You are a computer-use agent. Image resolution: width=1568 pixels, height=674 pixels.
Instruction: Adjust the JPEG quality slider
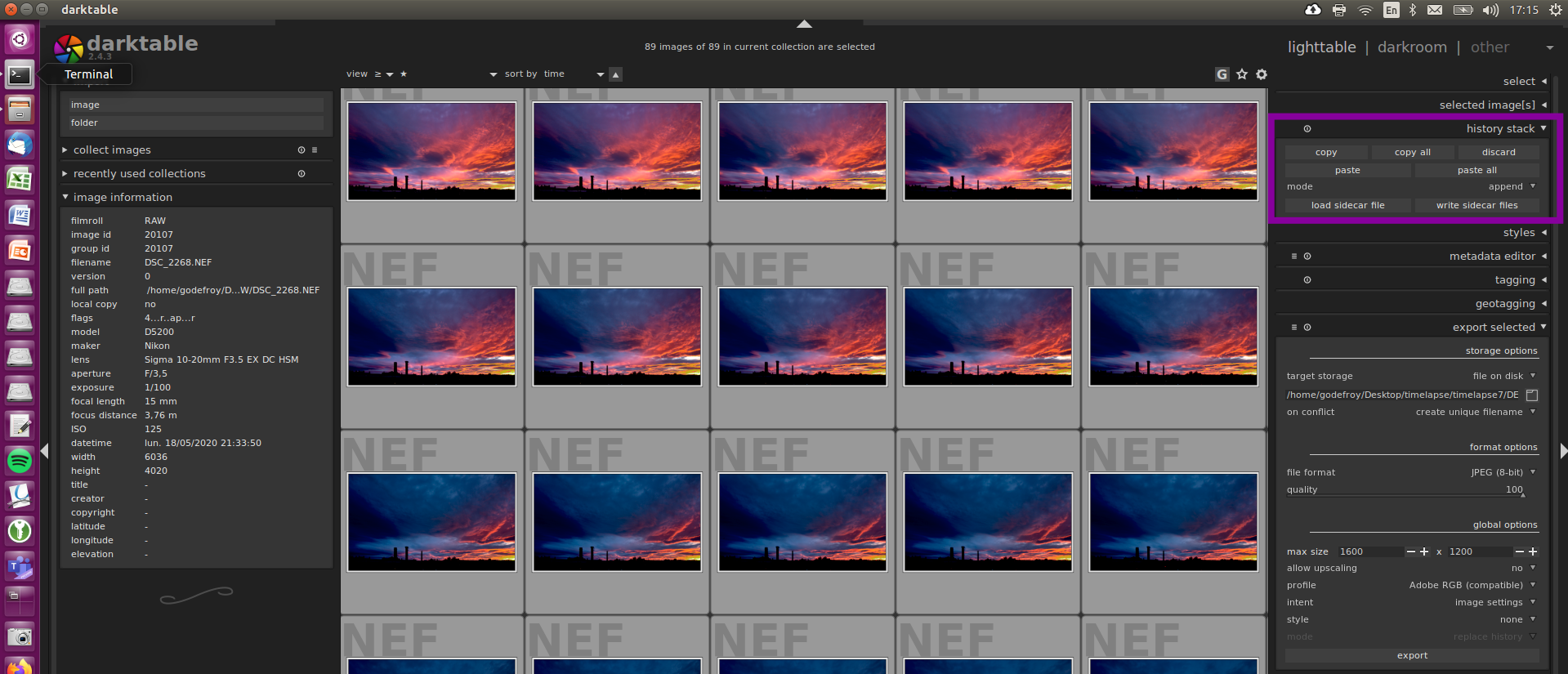[x=1405, y=490]
